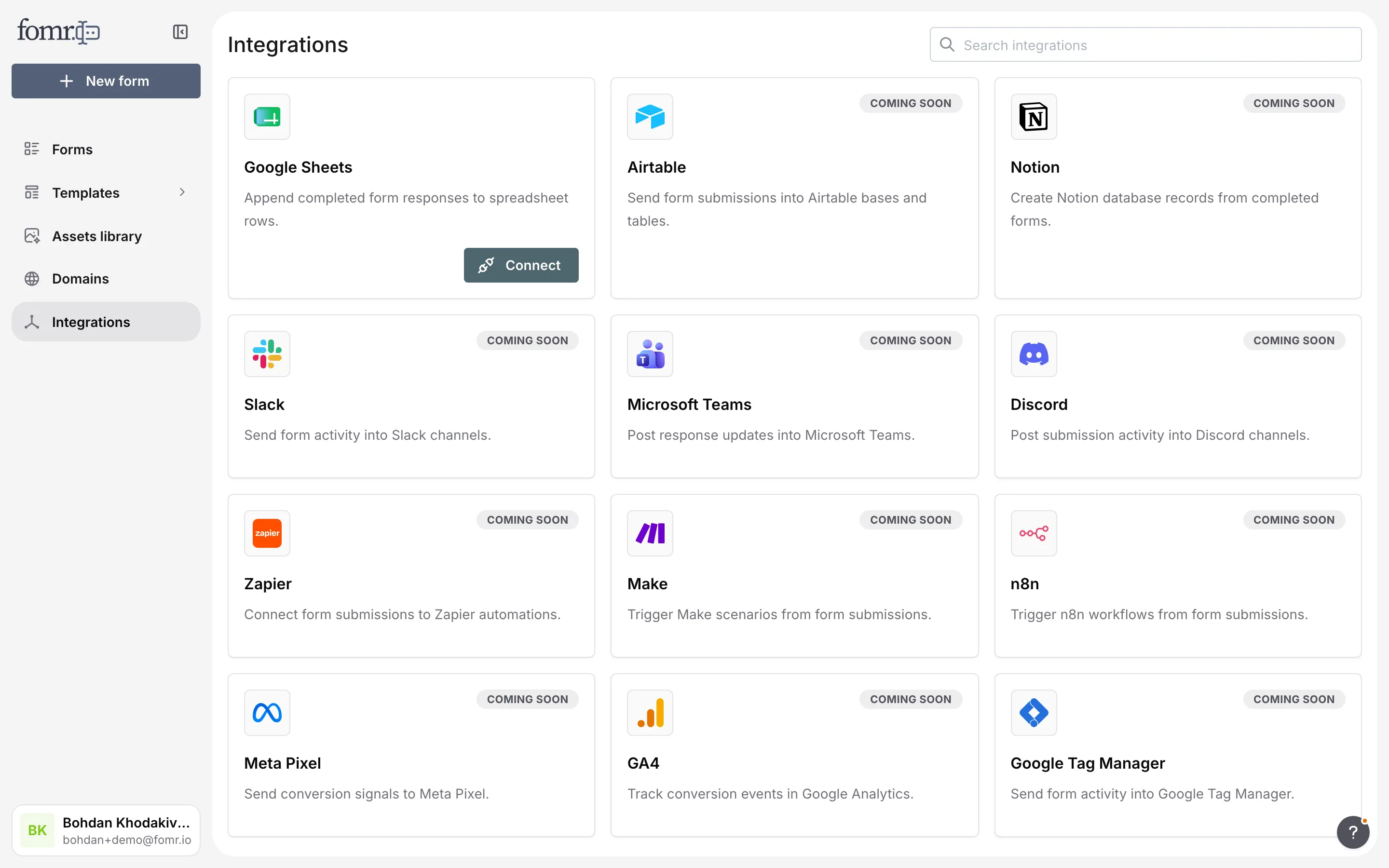Click Zapier's Coming Soon badge
The height and width of the screenshot is (868, 1389).
527,520
